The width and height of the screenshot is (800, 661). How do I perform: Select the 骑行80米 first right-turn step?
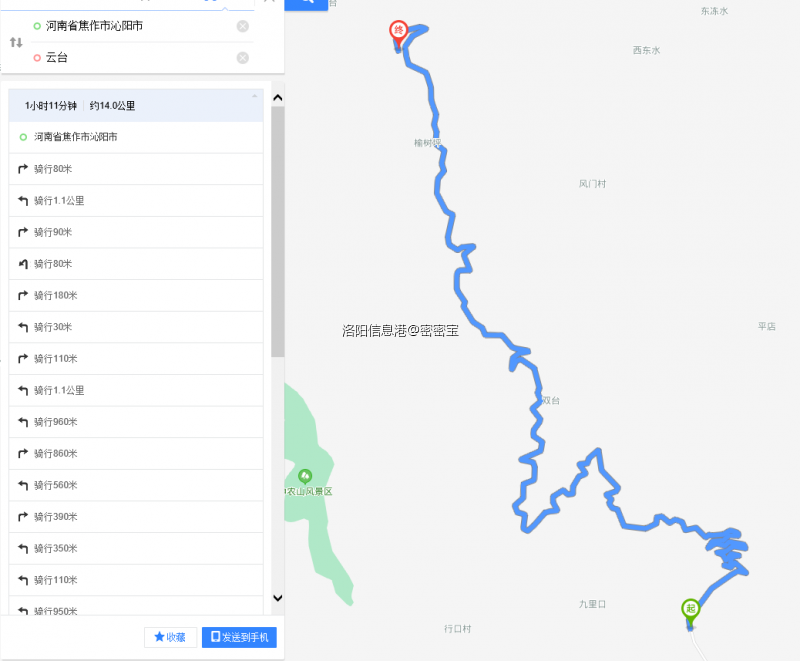pyautogui.click(x=136, y=169)
